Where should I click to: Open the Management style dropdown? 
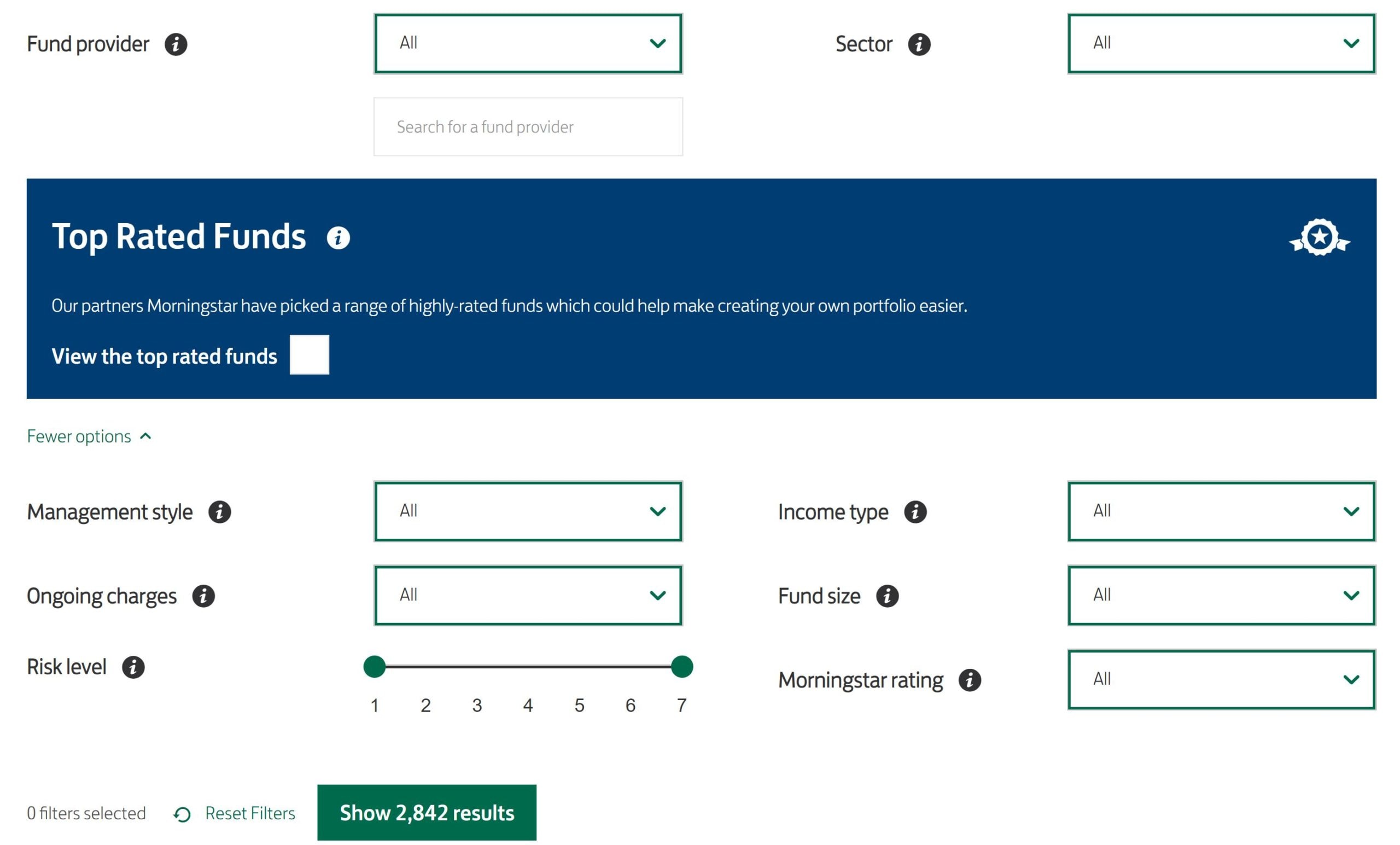(529, 512)
